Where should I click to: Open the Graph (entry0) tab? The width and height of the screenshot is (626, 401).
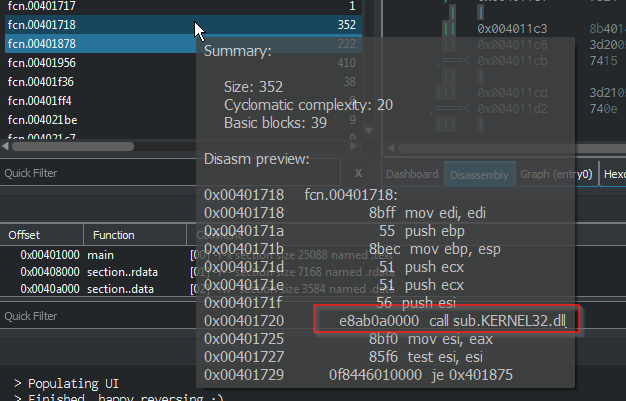556,174
